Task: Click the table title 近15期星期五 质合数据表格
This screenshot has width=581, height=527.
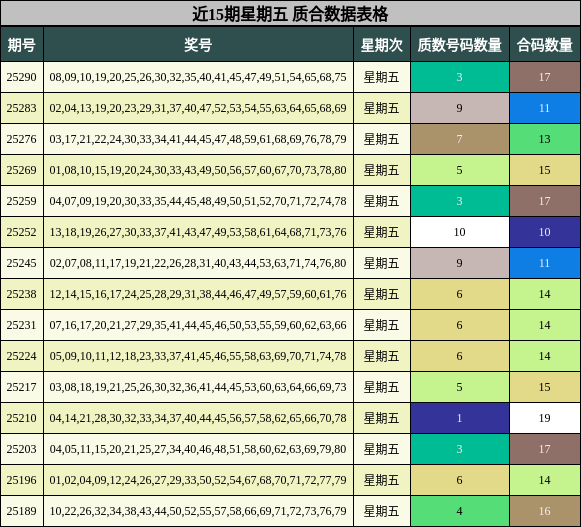Action: tap(290, 14)
